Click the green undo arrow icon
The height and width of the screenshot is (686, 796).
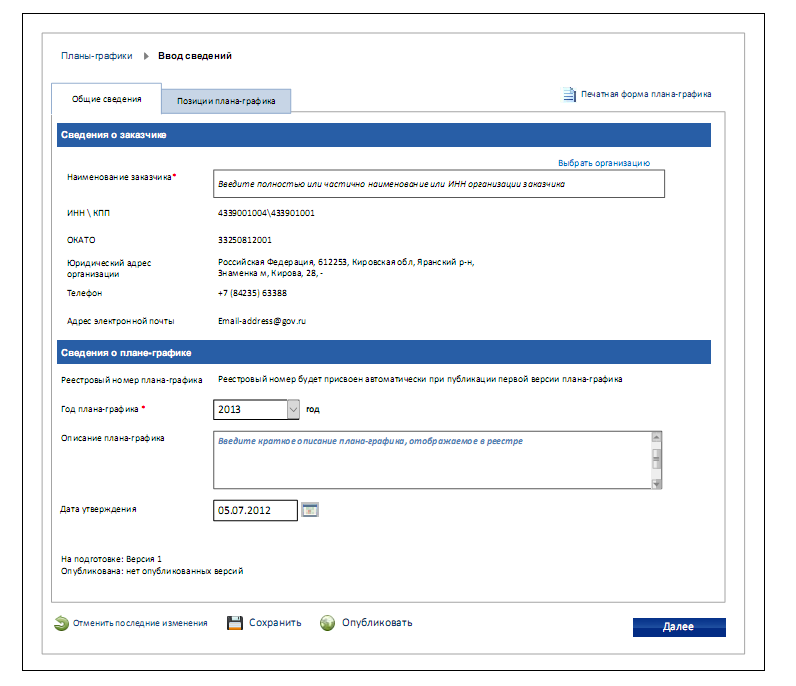(x=61, y=623)
